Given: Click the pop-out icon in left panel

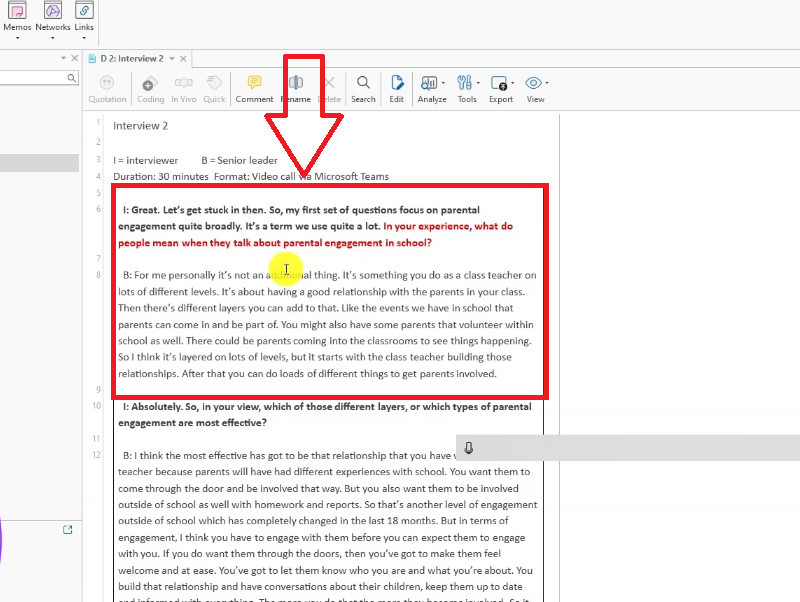Looking at the screenshot, I should [x=68, y=529].
